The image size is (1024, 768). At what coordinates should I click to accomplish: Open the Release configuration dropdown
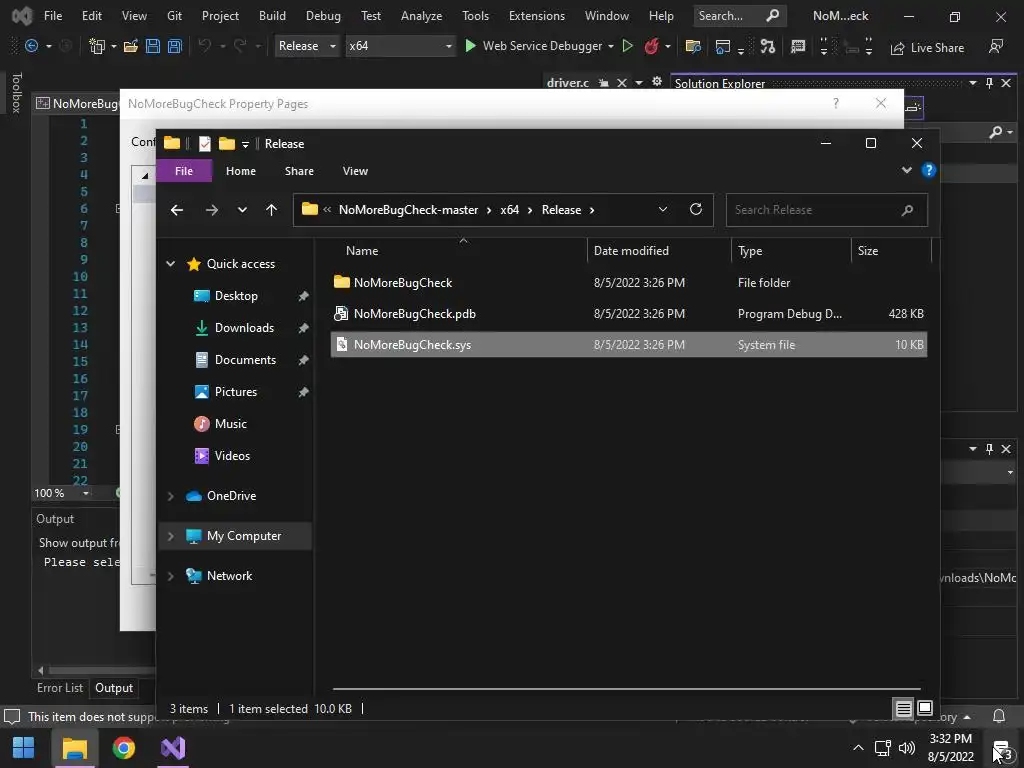tap(307, 46)
